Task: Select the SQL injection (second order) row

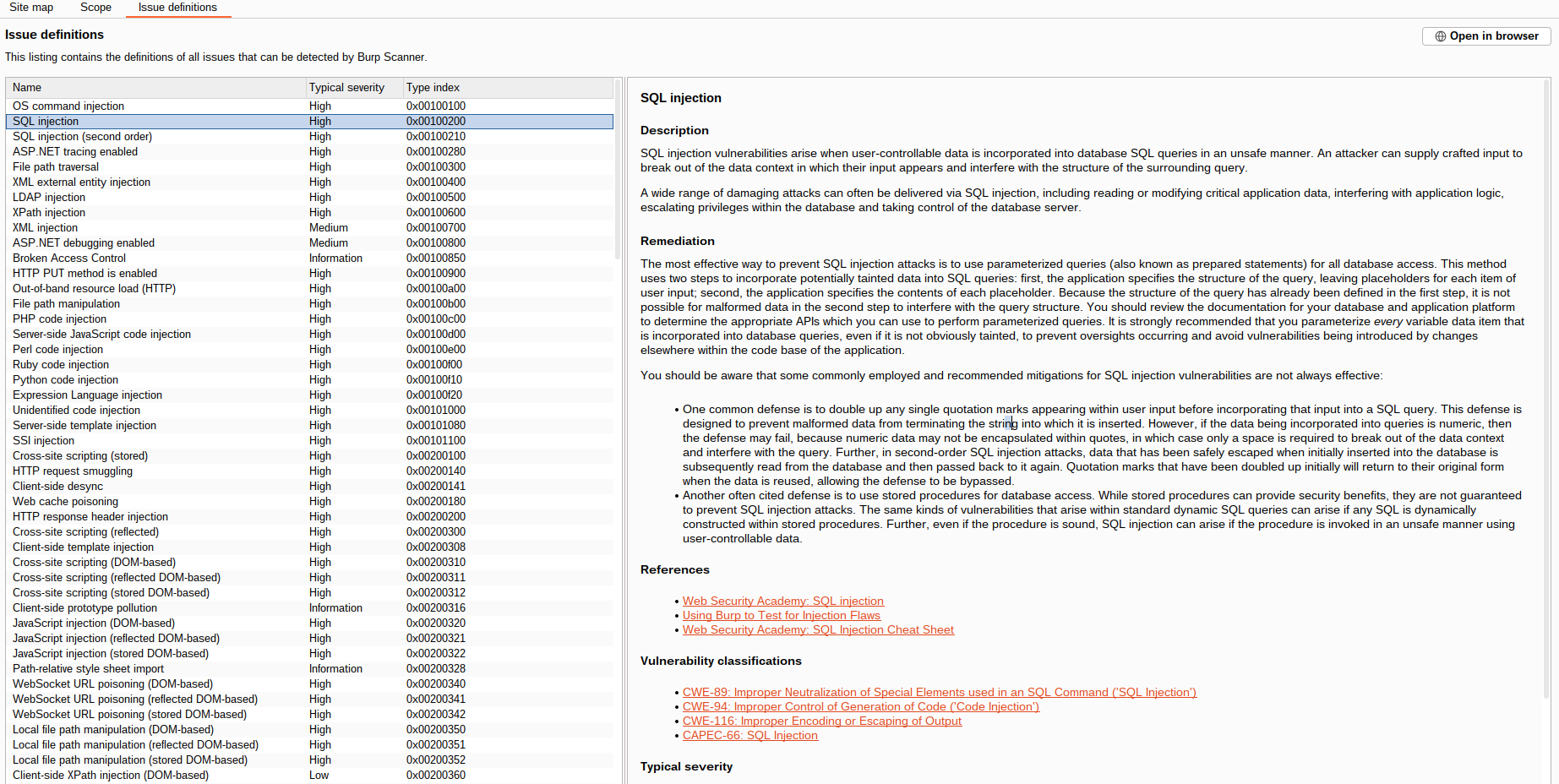Action: (x=309, y=137)
